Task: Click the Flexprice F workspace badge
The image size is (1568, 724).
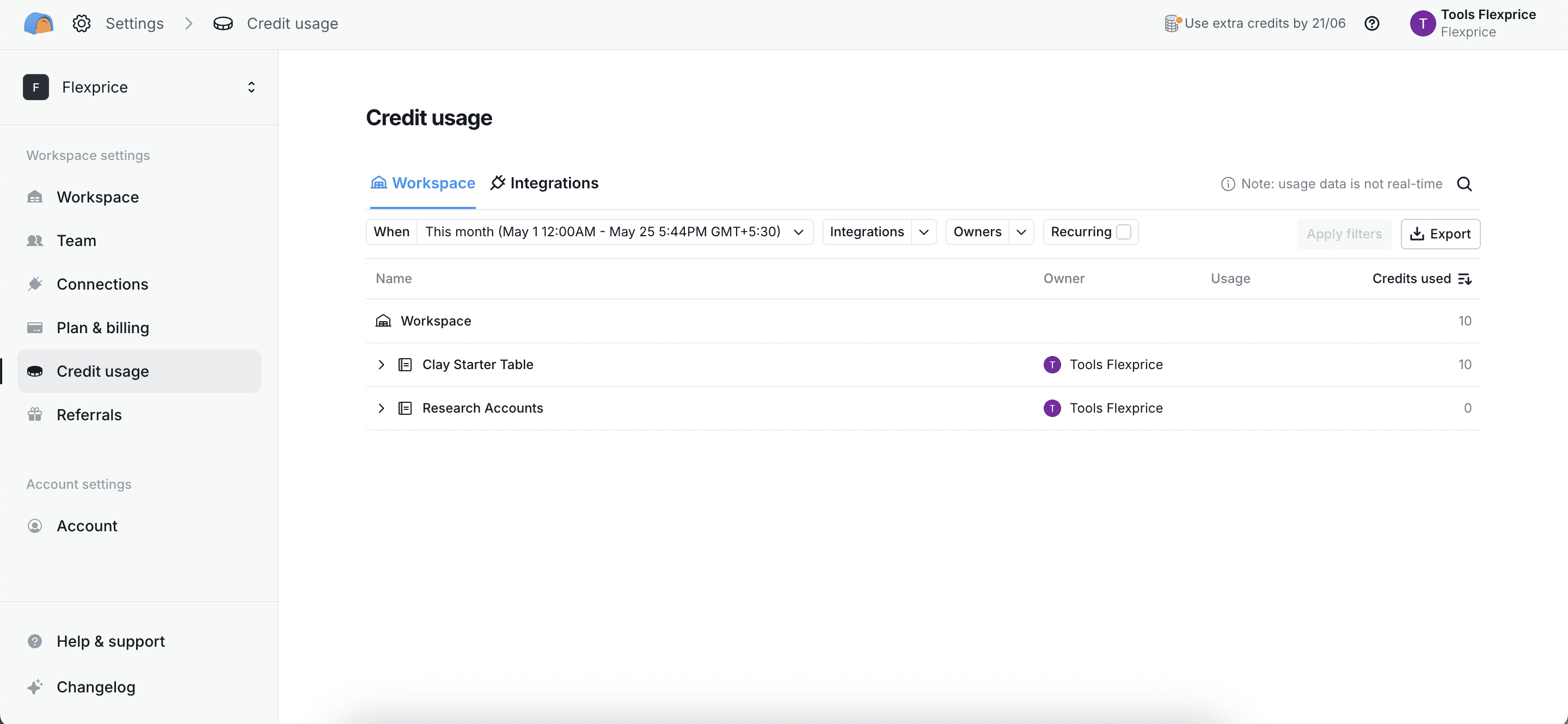Action: pos(36,87)
